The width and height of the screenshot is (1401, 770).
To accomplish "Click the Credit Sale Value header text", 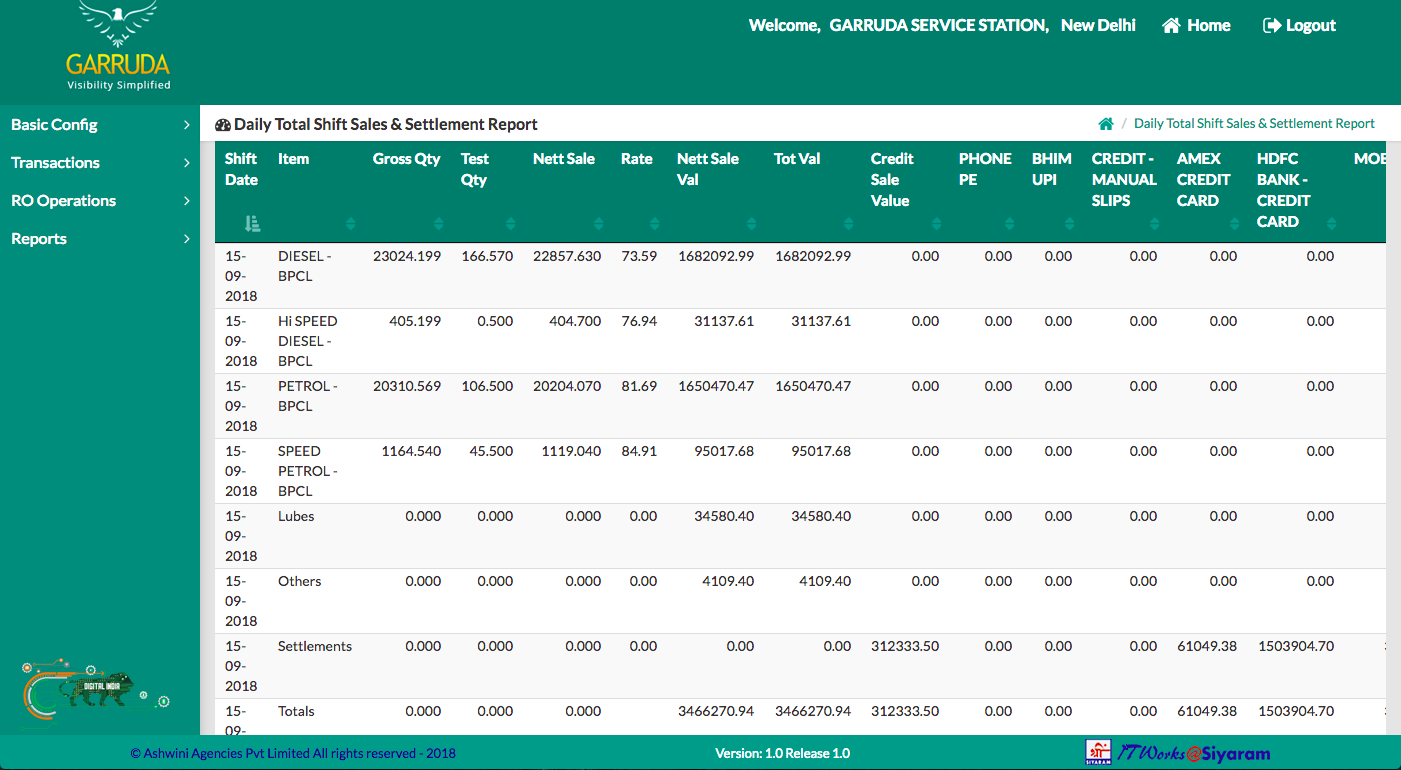I will [x=891, y=180].
